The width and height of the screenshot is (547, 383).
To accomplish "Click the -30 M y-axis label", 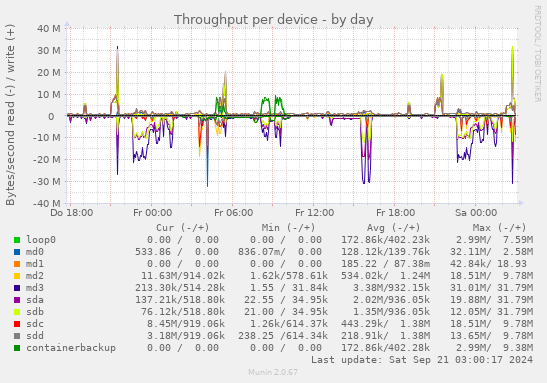I will click(47, 182).
